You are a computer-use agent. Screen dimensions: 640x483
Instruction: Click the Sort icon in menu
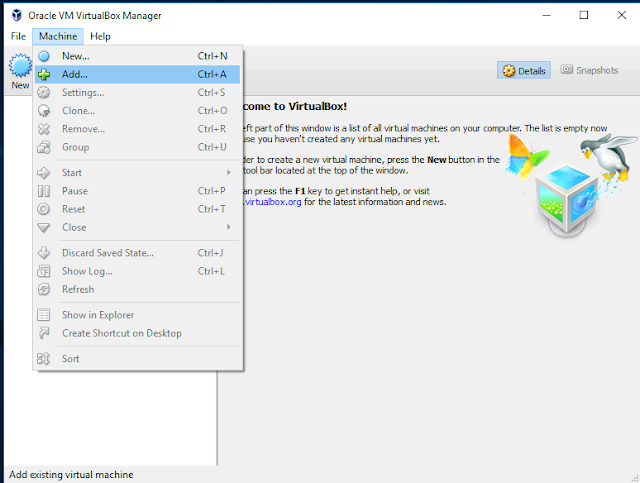[x=44, y=358]
